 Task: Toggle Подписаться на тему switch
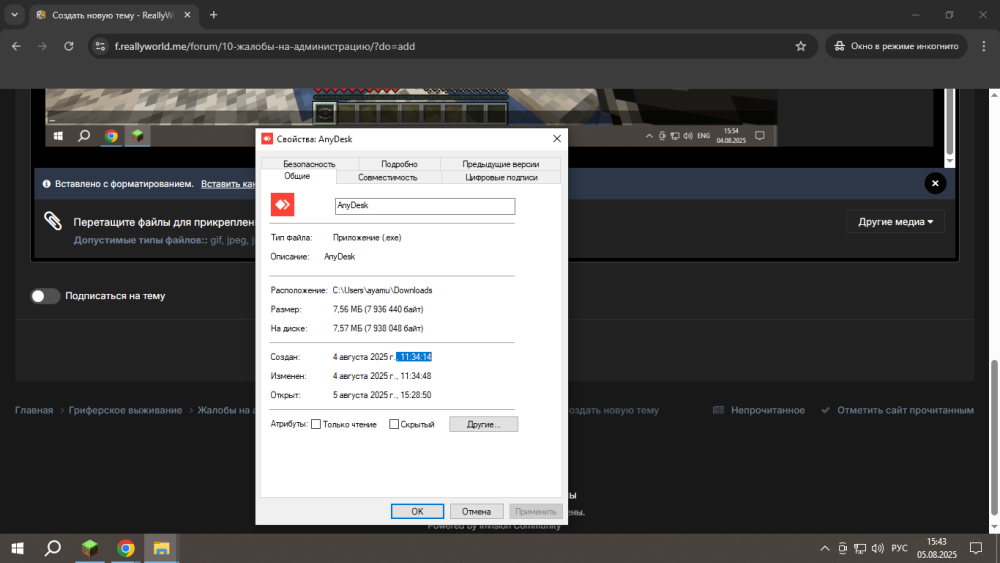click(x=45, y=296)
